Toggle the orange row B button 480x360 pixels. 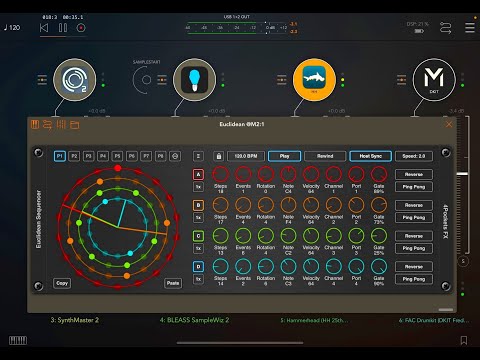tap(198, 205)
